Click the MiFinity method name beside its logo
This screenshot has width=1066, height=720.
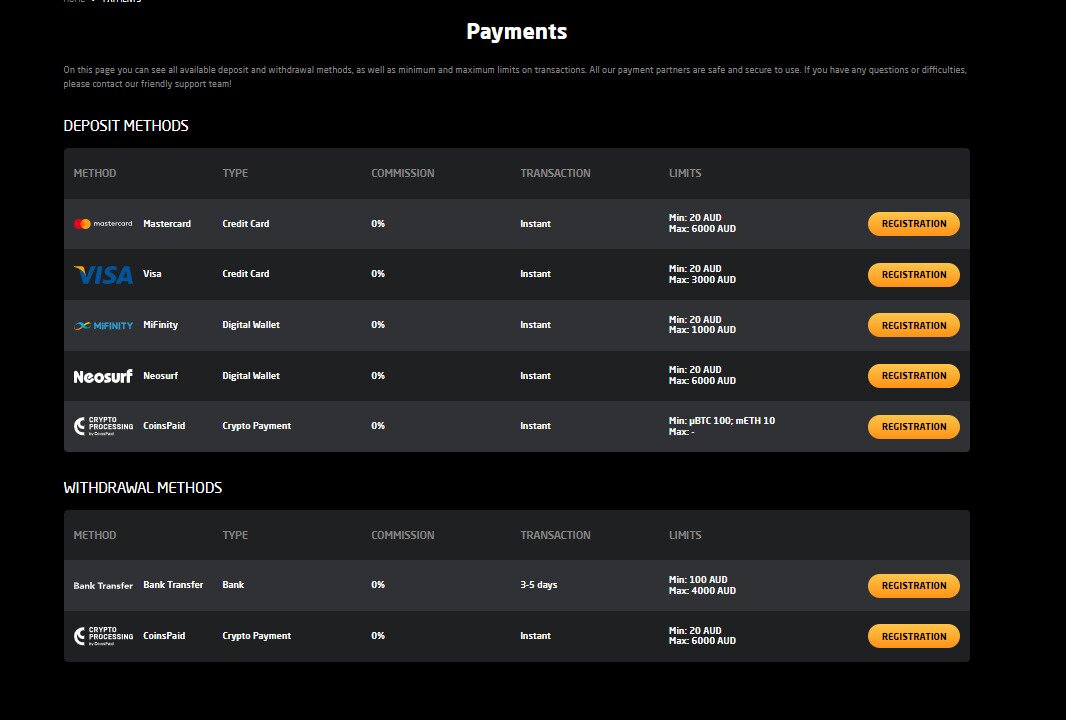click(160, 325)
